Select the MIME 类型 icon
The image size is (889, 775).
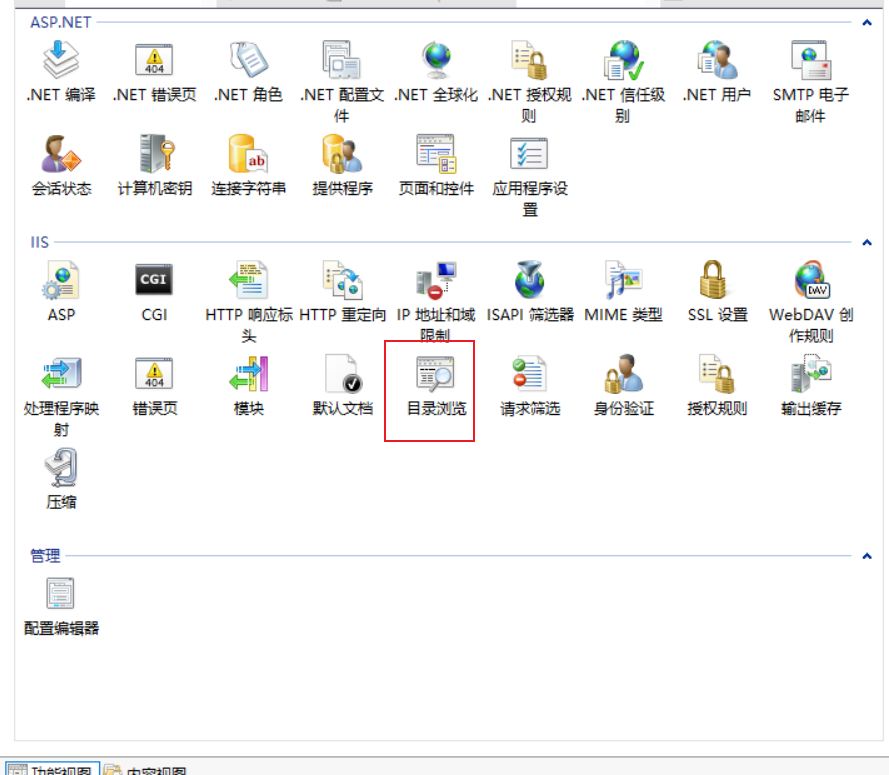coord(623,280)
